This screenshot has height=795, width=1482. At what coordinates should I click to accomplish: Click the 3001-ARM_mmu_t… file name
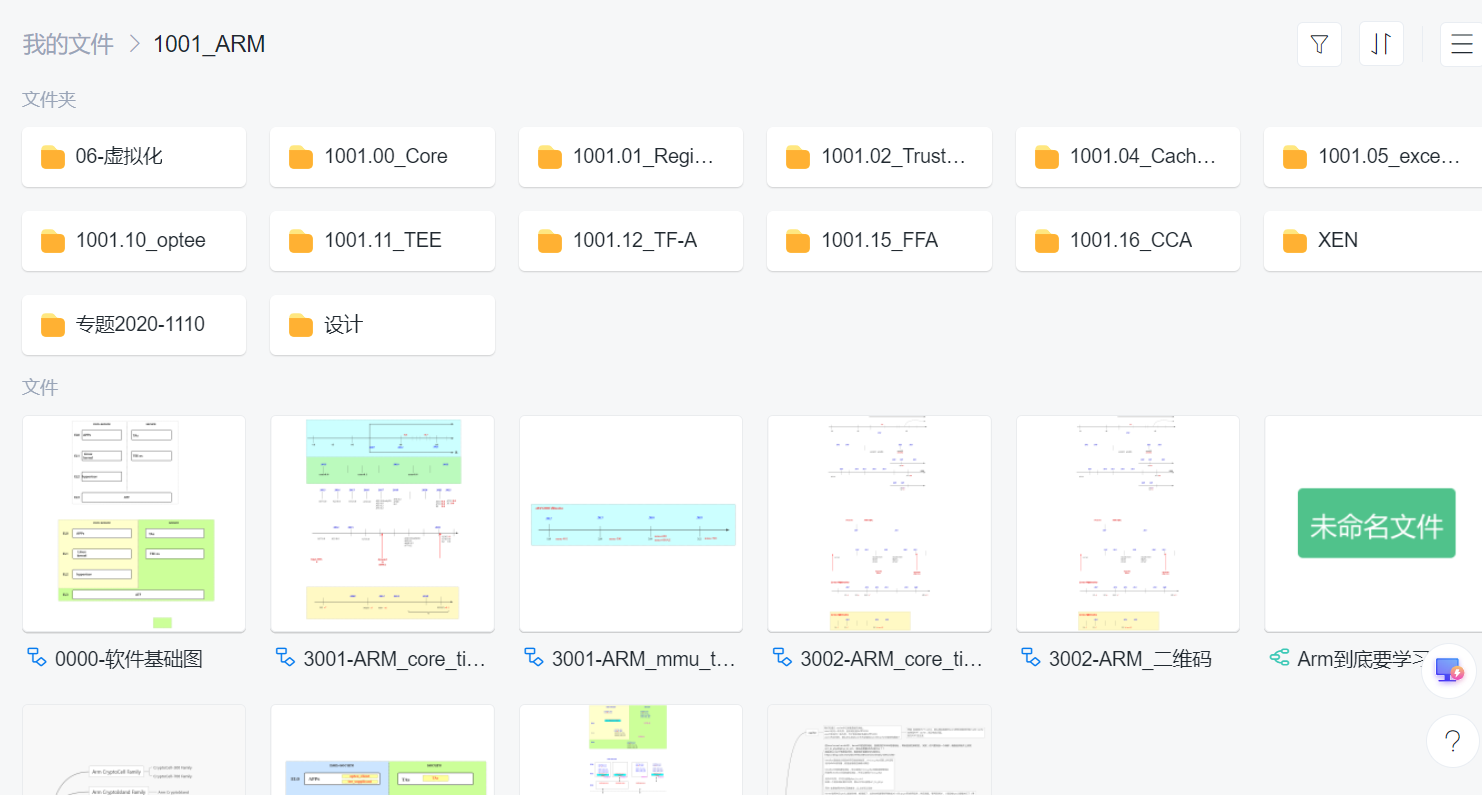[x=643, y=659]
